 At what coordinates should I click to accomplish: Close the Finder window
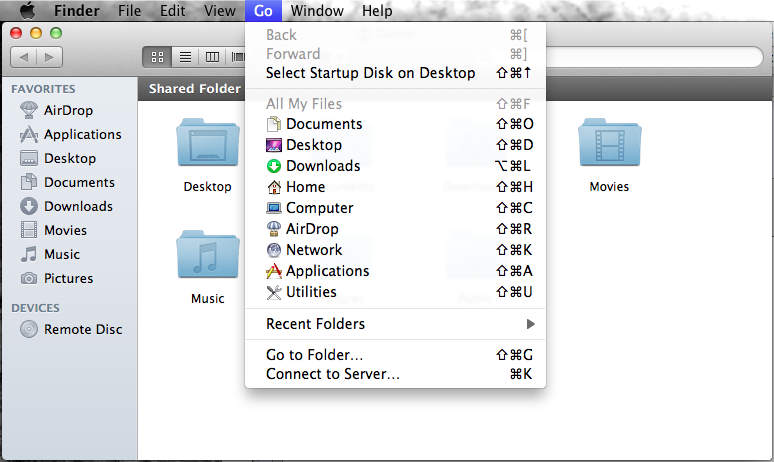[x=16, y=33]
